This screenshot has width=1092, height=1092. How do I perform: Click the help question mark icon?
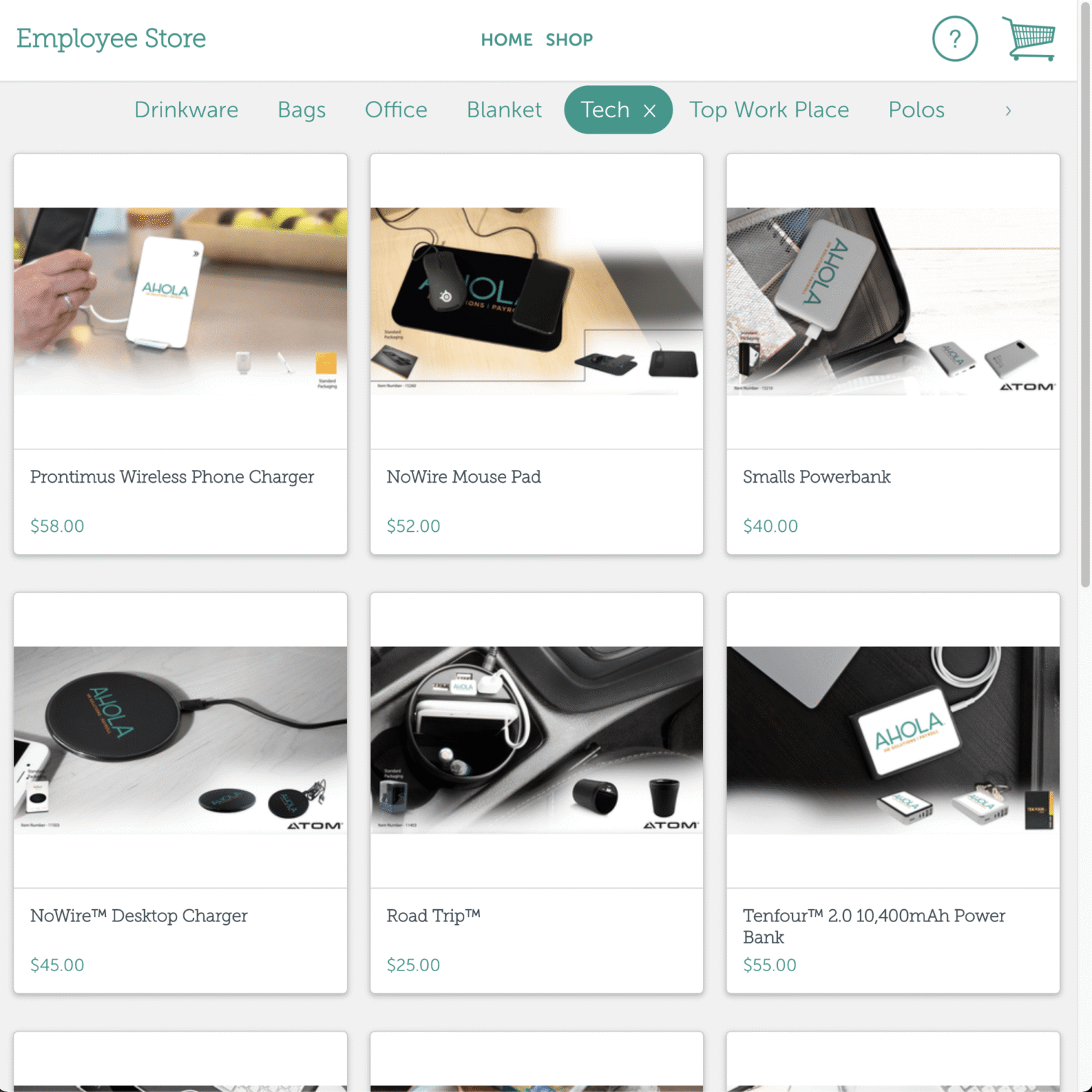(x=954, y=39)
